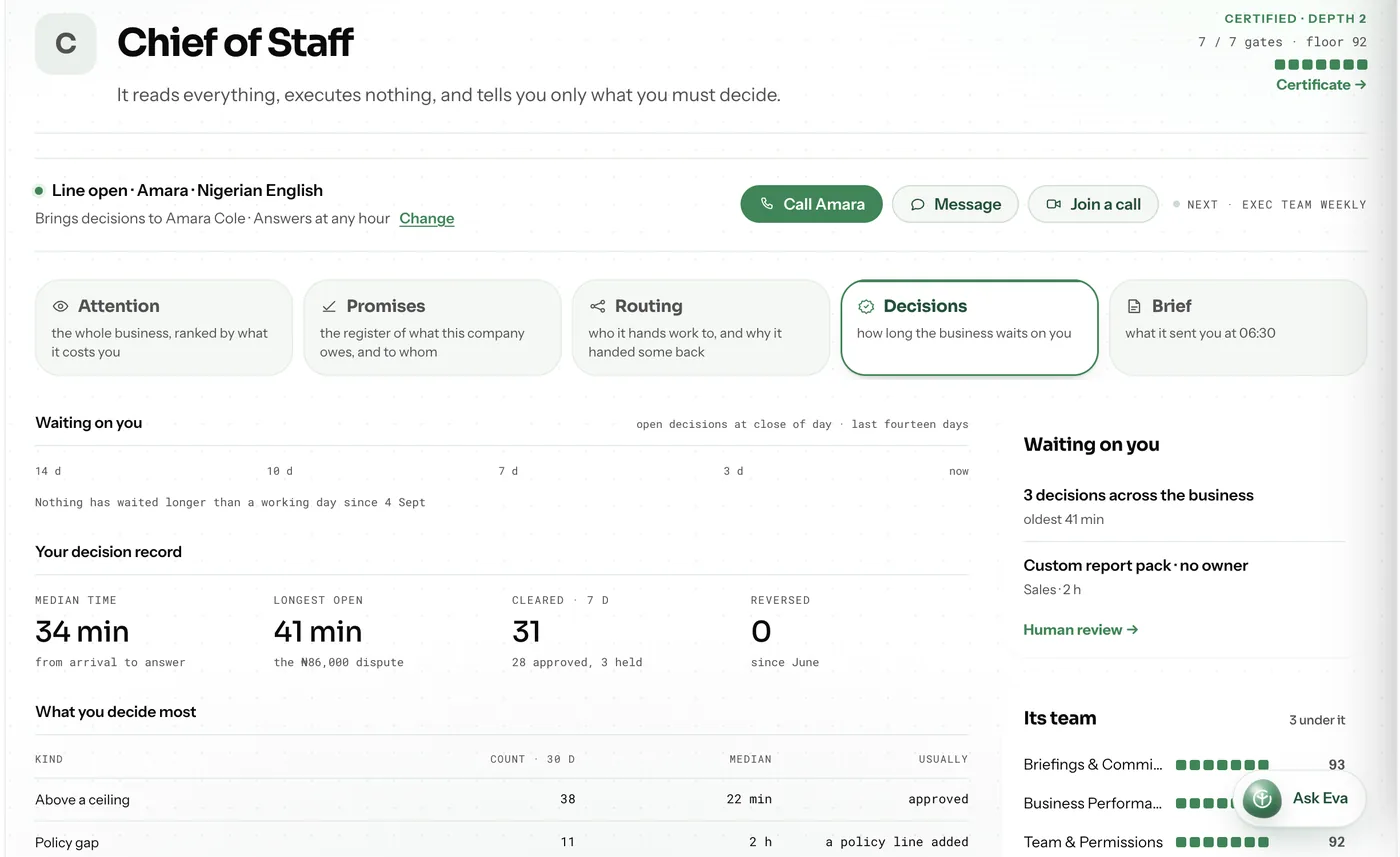
Task: Click the "CERTIFIED · DEPTH 2" label
Action: click(1295, 18)
